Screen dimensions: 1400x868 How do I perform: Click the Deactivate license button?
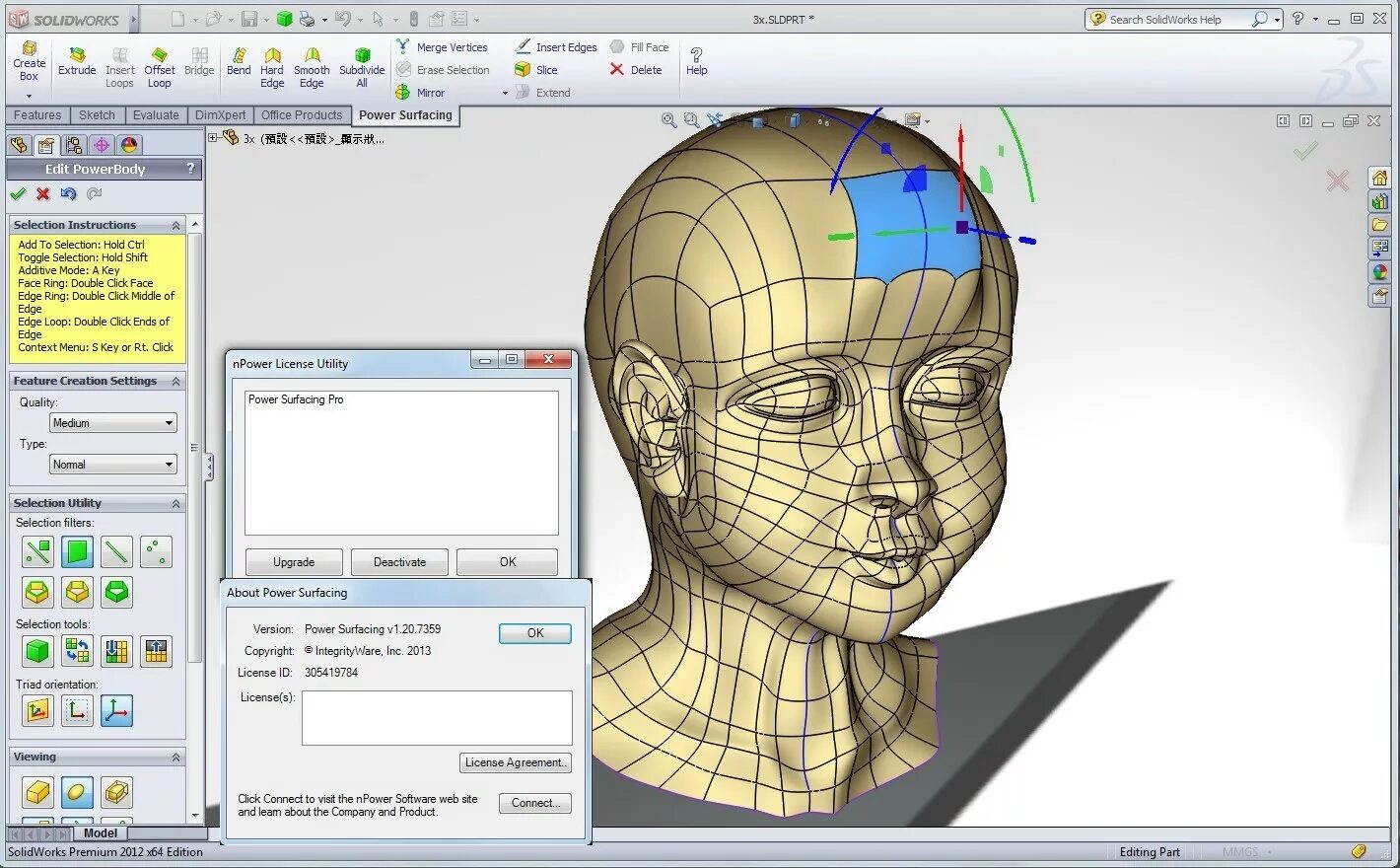pos(399,562)
